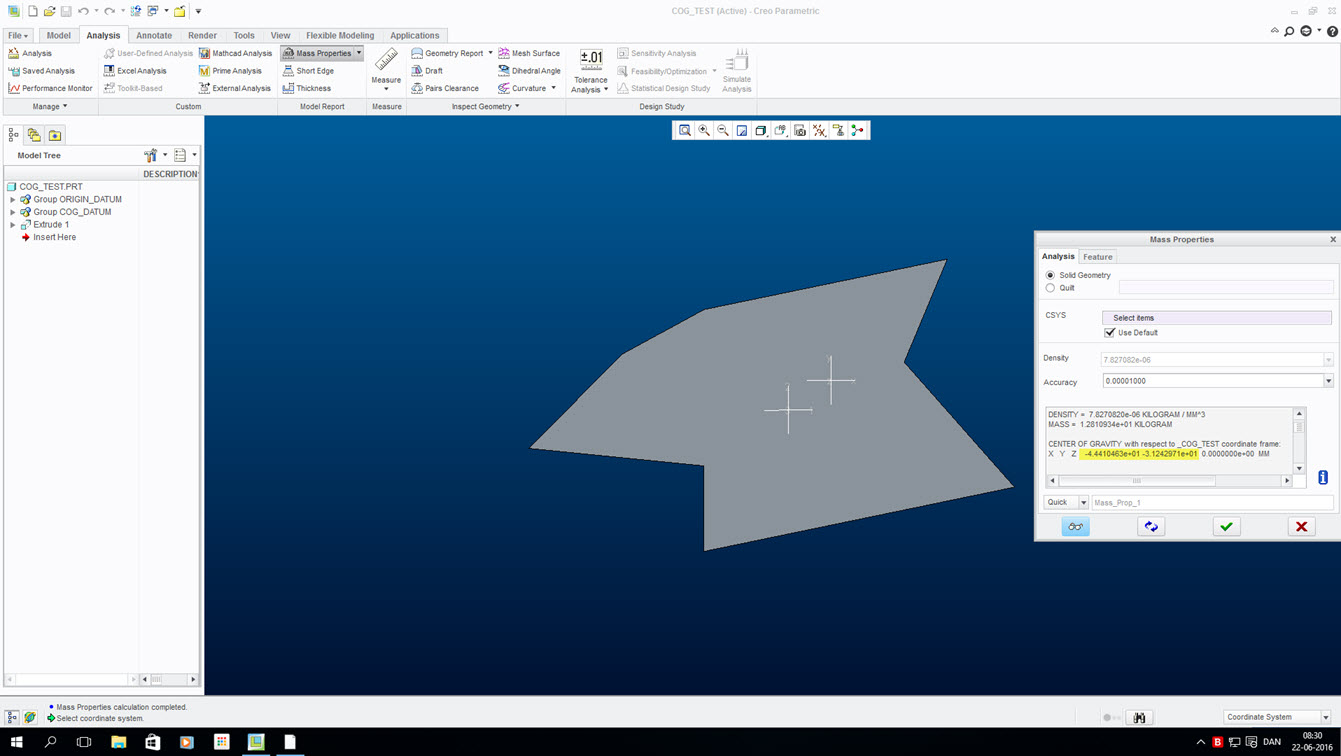Open Windows taskbar search
The width and height of the screenshot is (1341, 756).
[50, 742]
